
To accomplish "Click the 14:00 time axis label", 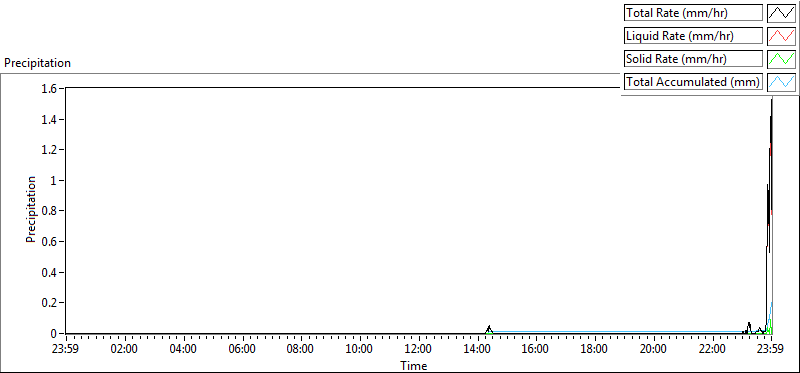I will [477, 350].
